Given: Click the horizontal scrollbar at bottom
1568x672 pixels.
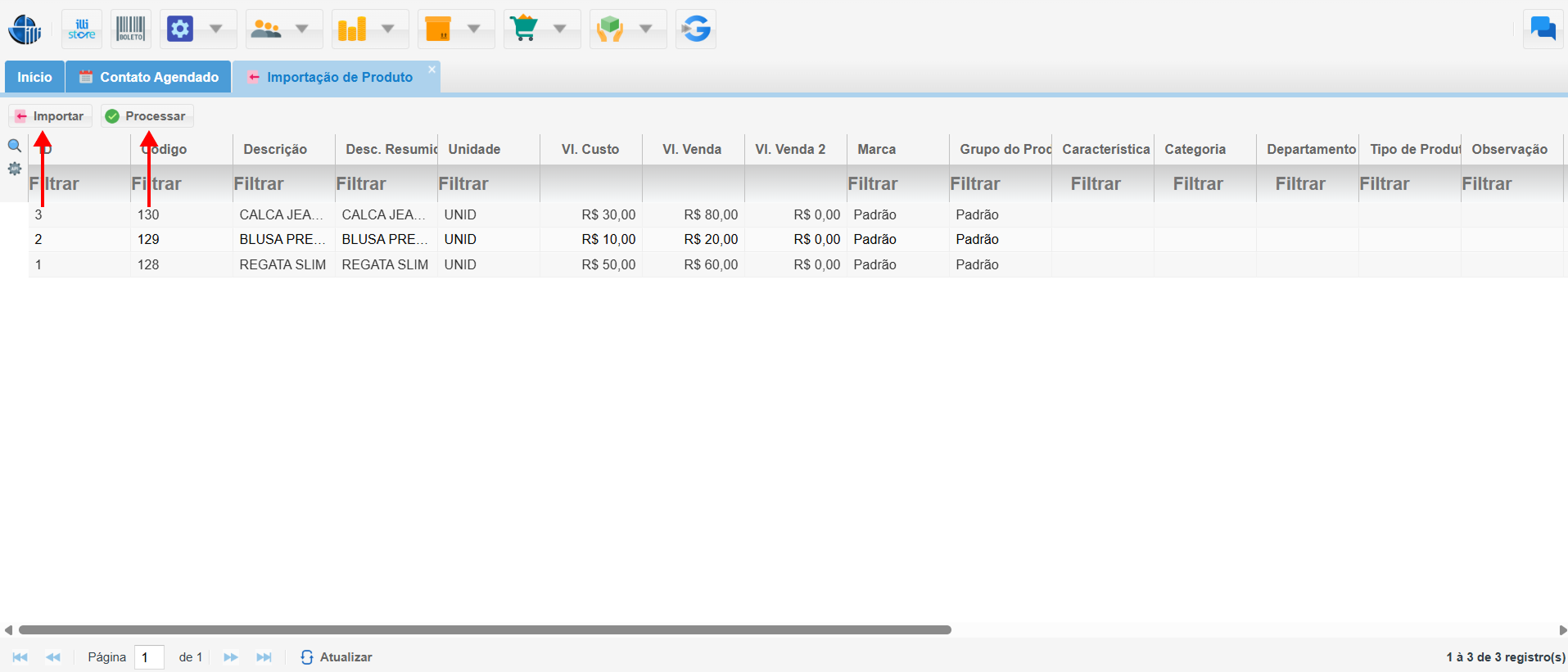Looking at the screenshot, I should point(485,630).
